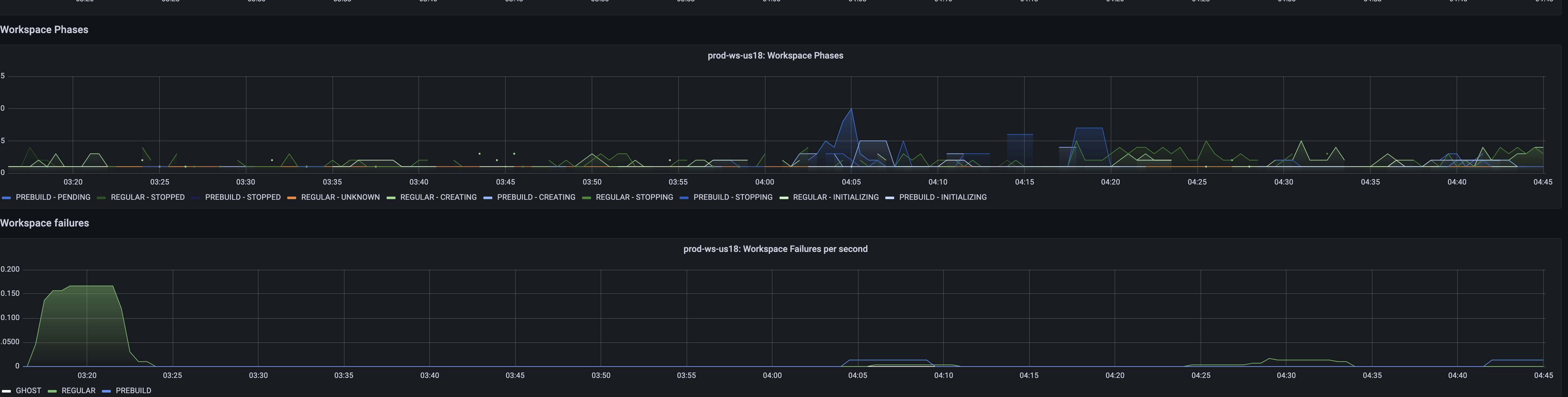The height and width of the screenshot is (397, 1568).
Task: Hide the PREBUILD - CREATING series
Action: [536, 197]
